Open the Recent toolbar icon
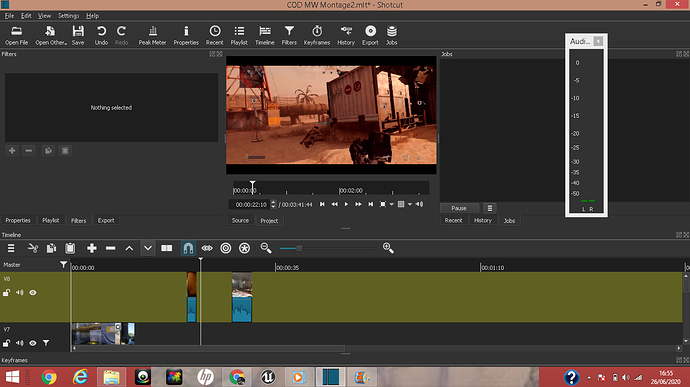 click(215, 35)
